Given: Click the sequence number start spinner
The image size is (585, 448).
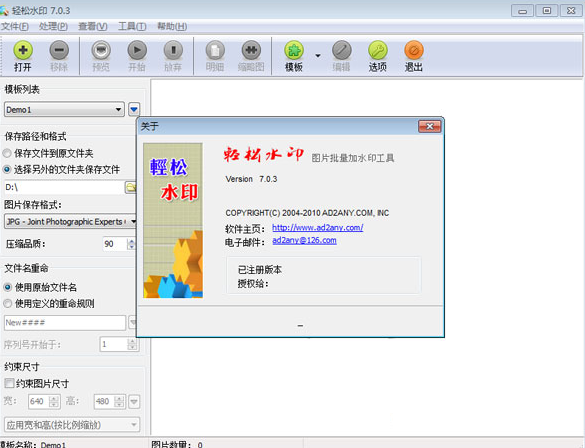Looking at the screenshot, I should [x=132, y=344].
